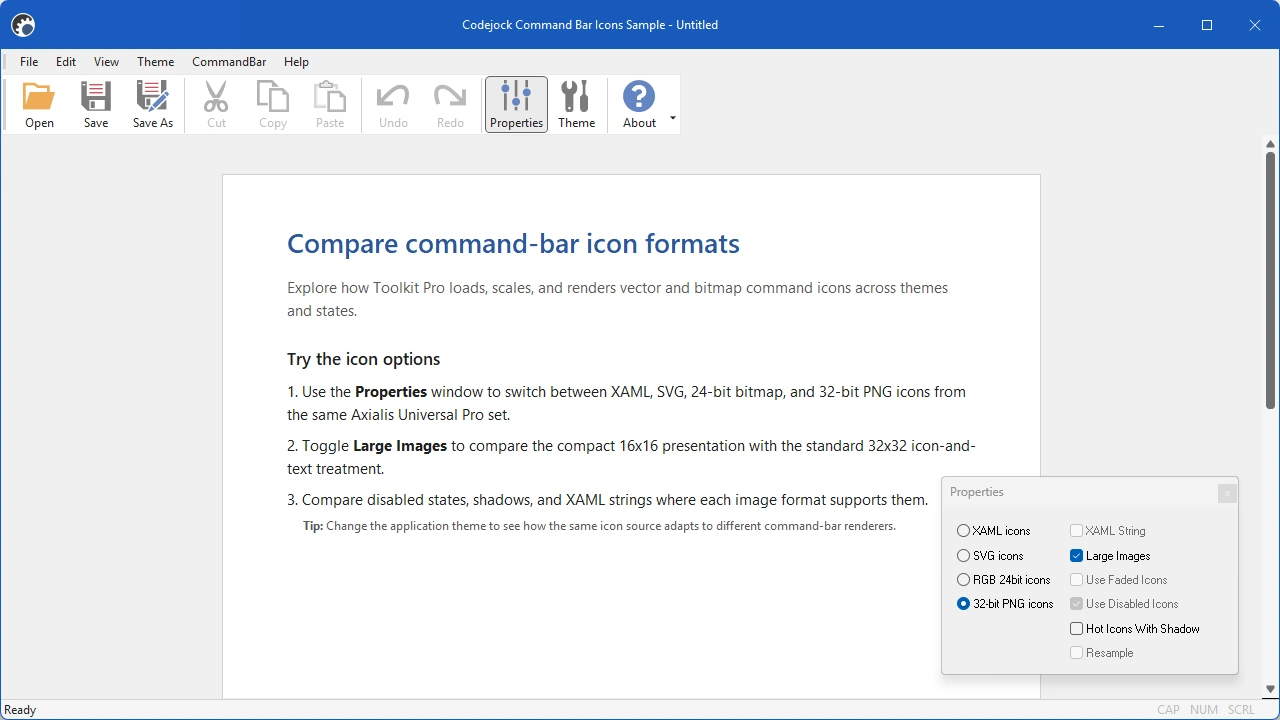Click the vertical scrollbar thumb
The width and height of the screenshot is (1280, 720).
(x=1270, y=280)
